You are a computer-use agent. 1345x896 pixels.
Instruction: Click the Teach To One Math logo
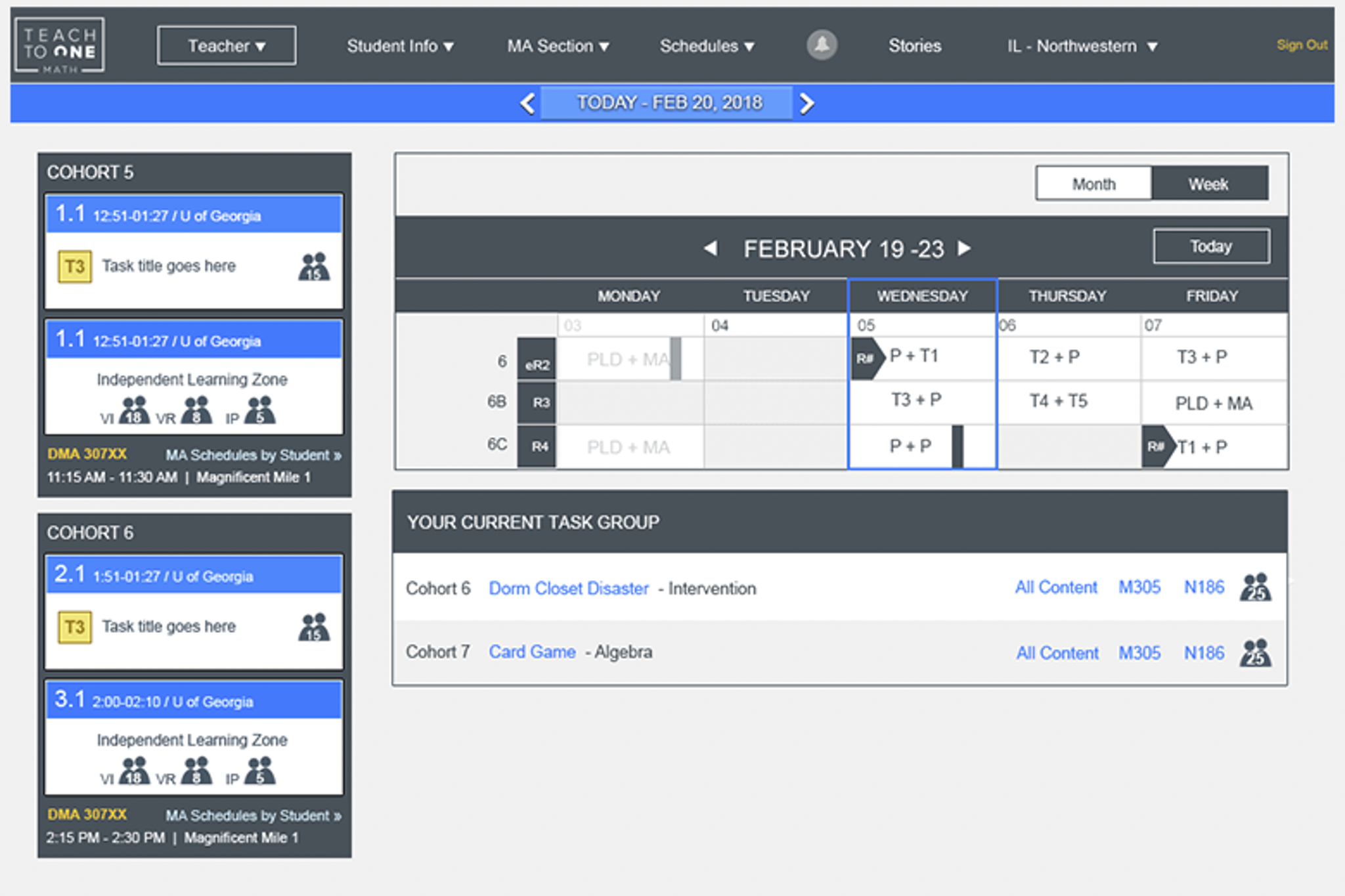60,46
